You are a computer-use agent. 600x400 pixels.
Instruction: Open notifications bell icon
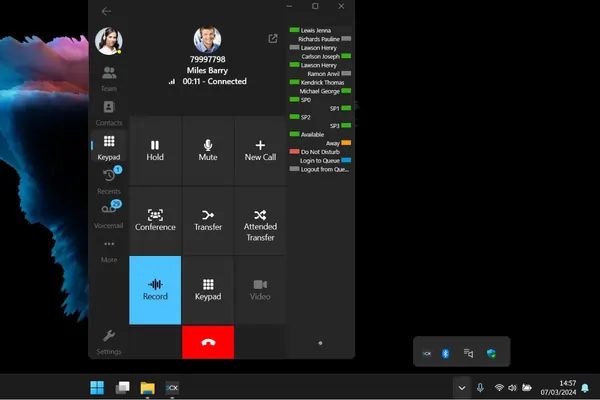tap(585, 388)
